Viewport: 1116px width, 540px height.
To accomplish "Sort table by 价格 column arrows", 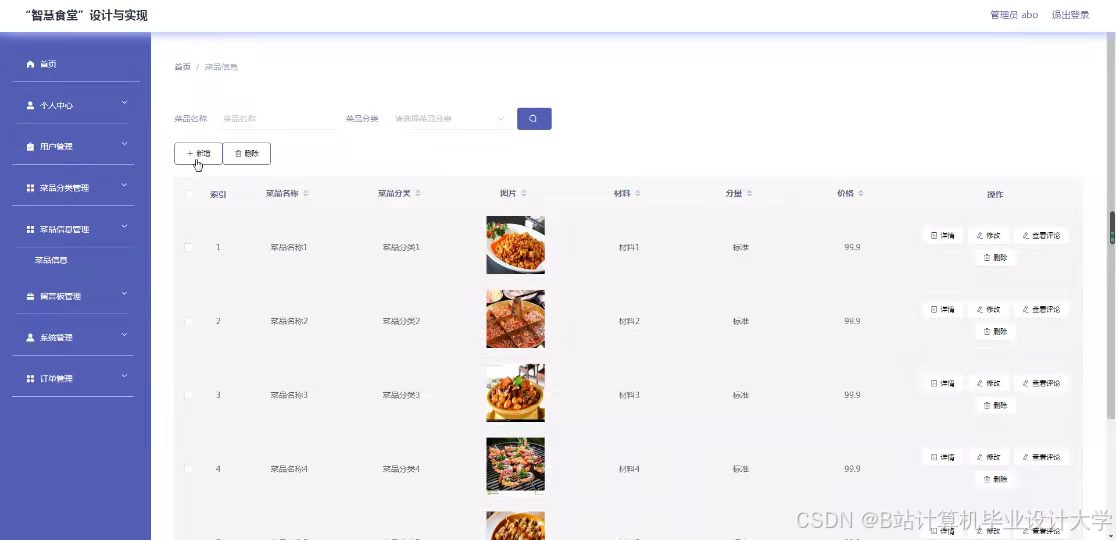I will [860, 194].
